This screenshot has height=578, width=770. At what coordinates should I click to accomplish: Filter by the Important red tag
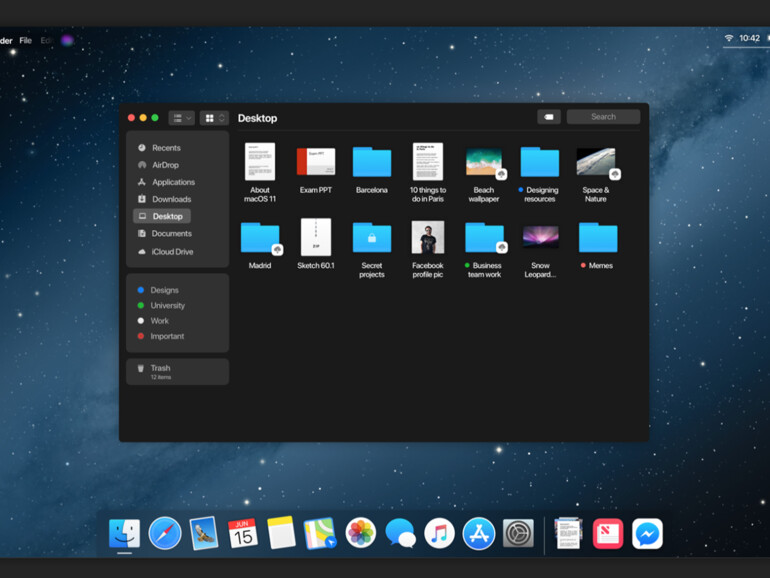166,336
